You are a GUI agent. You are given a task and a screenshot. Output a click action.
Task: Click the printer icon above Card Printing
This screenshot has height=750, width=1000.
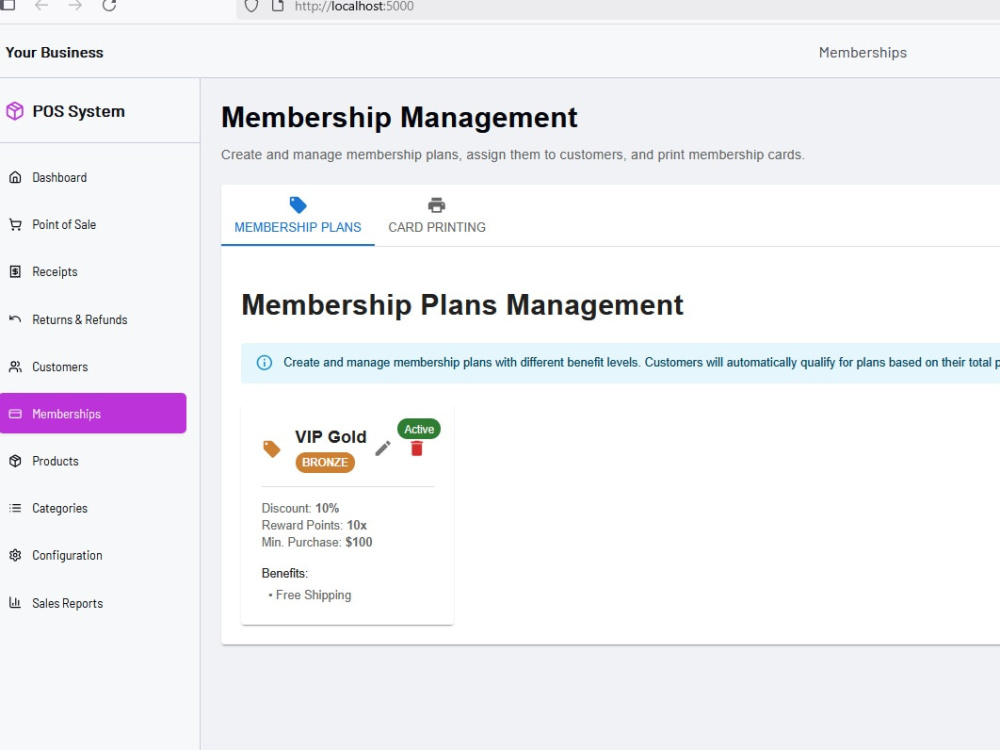point(437,205)
